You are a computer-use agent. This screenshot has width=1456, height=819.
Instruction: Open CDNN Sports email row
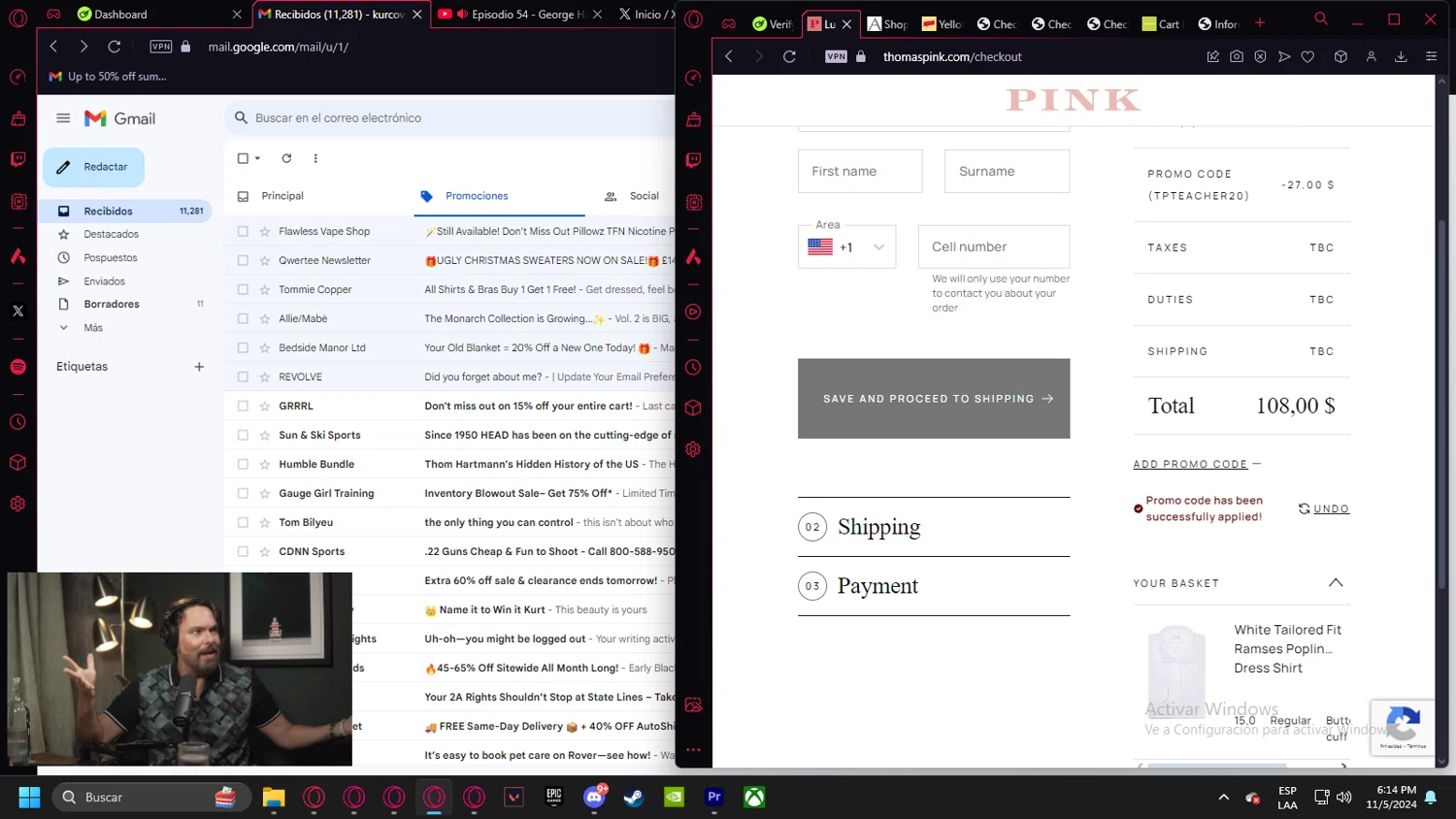click(x=450, y=551)
